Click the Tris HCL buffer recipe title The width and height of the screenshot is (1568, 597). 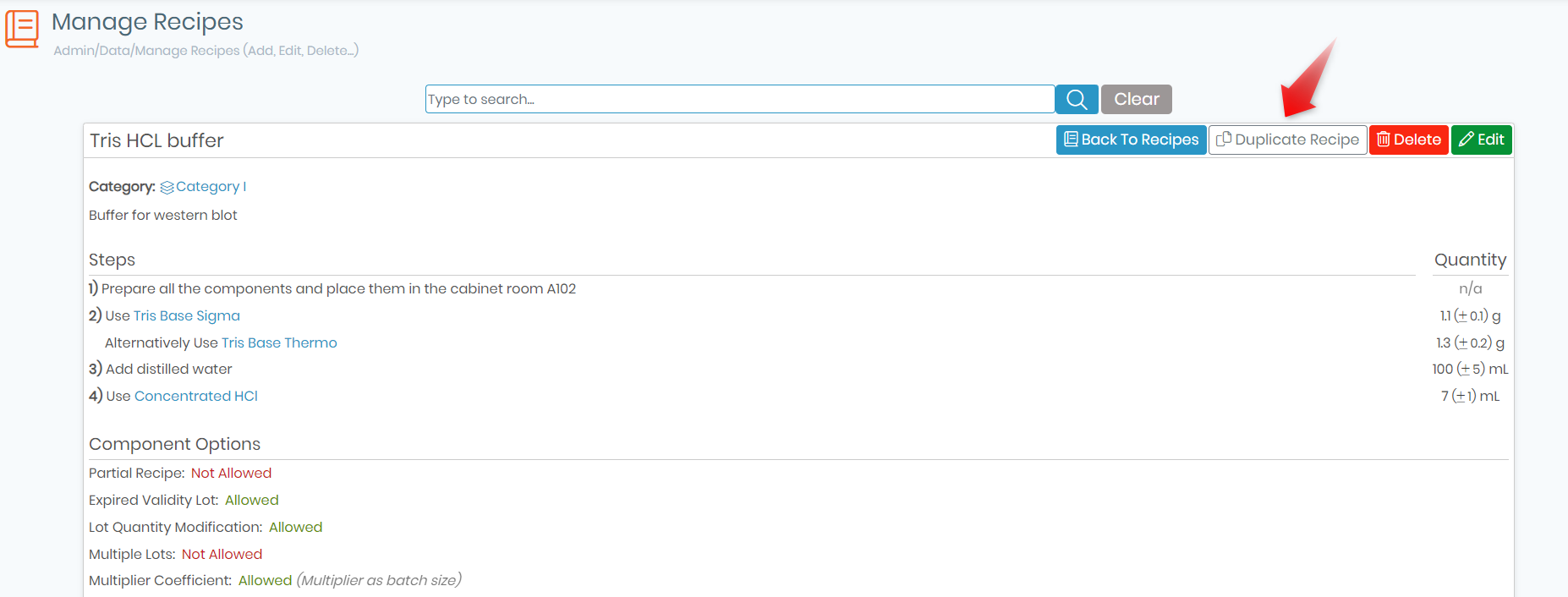coord(157,140)
